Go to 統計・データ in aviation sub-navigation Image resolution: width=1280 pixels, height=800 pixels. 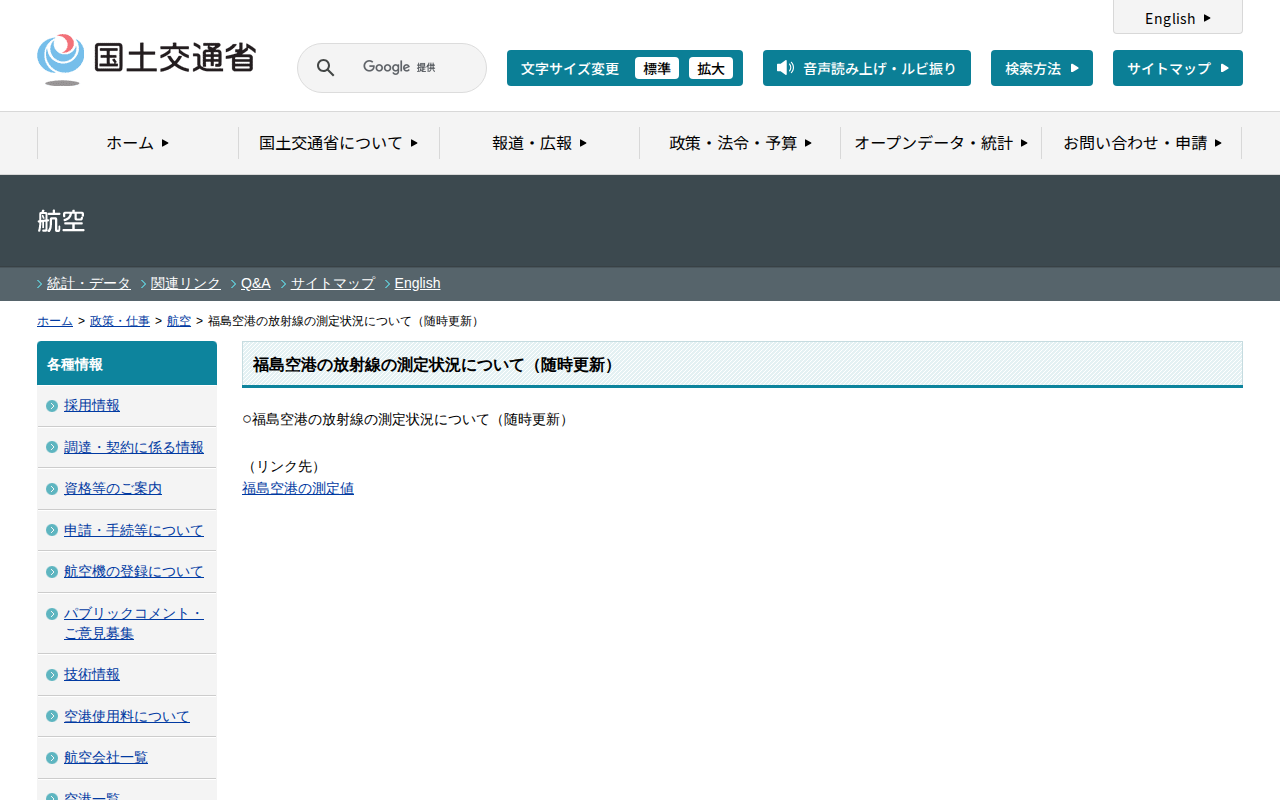pos(89,283)
